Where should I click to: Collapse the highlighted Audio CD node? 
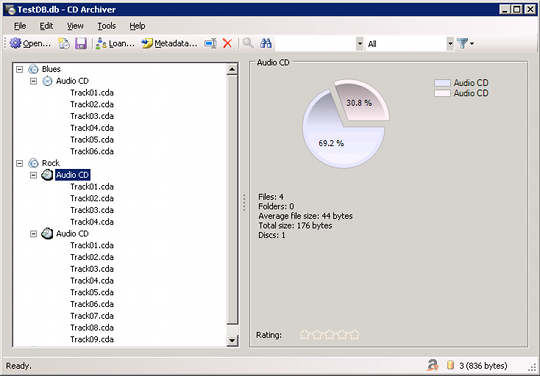click(33, 175)
